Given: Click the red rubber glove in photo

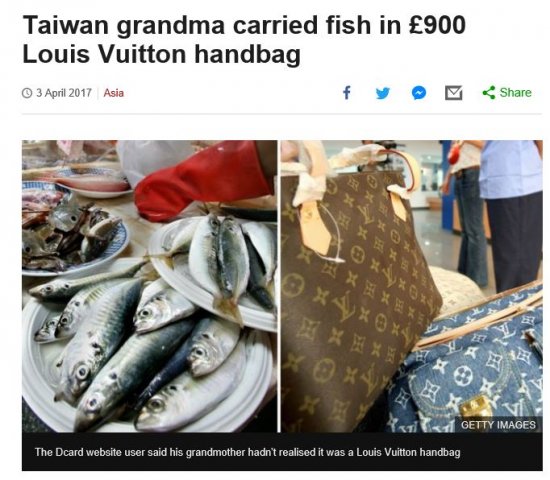Looking at the screenshot, I should click(x=203, y=179).
